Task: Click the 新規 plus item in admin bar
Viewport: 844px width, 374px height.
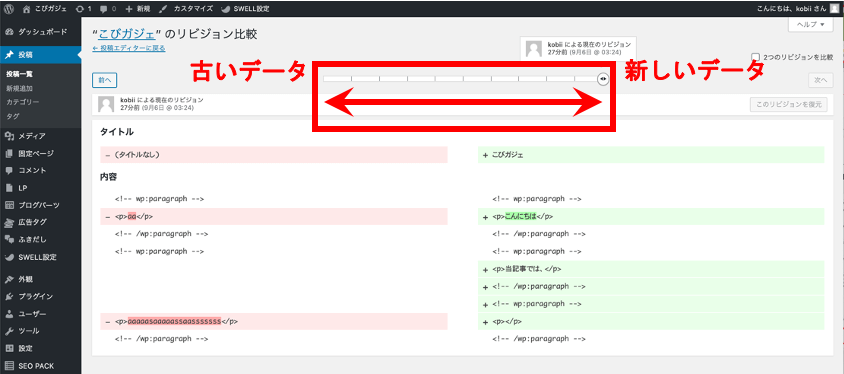Action: click(138, 9)
